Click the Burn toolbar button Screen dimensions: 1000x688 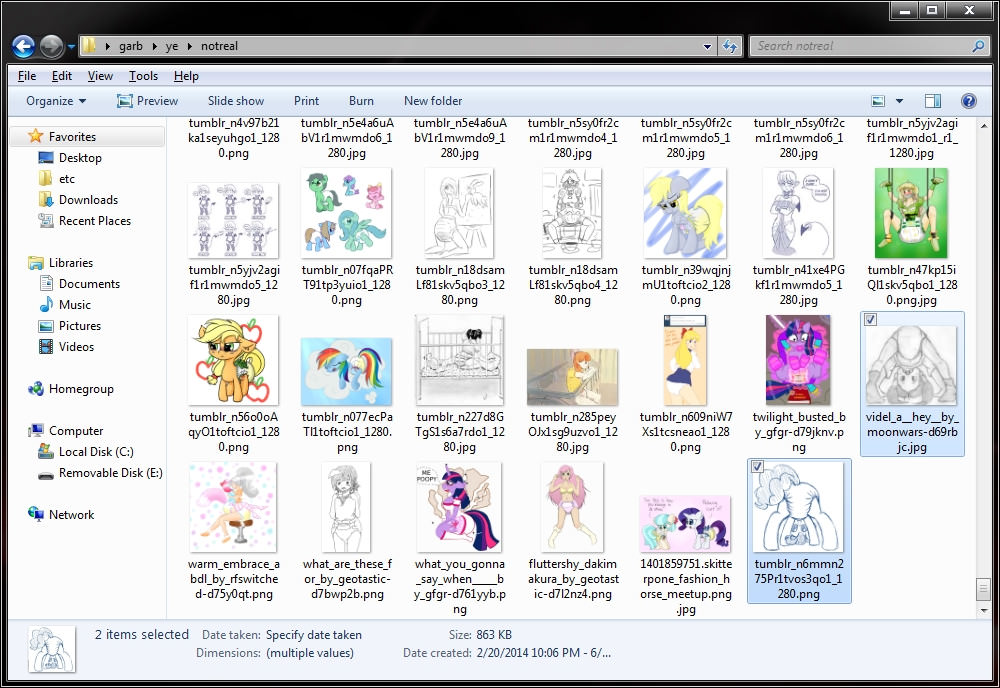click(361, 101)
